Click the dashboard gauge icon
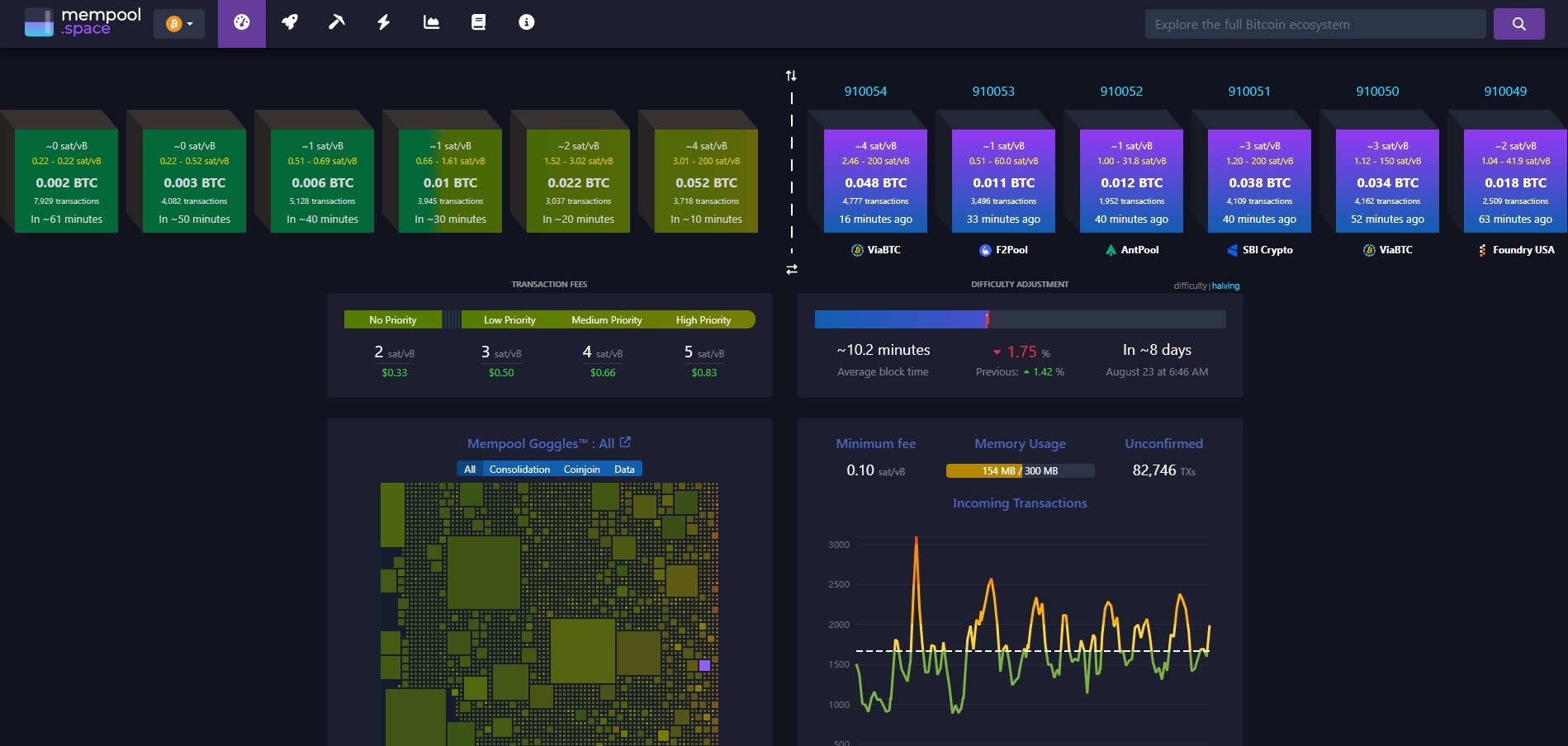Viewport: 1568px width, 746px height. 242,23
